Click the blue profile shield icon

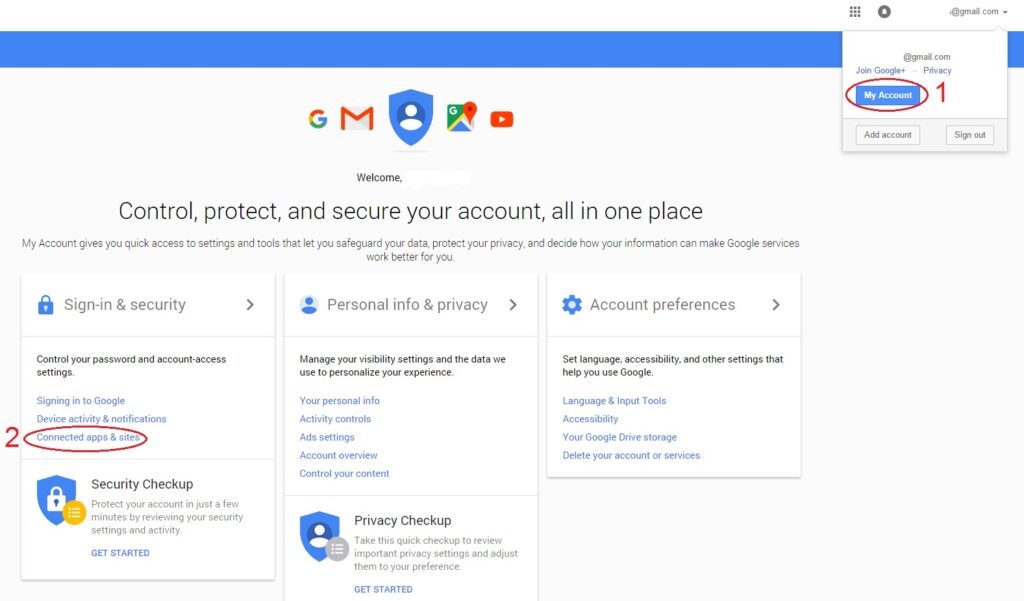[410, 118]
